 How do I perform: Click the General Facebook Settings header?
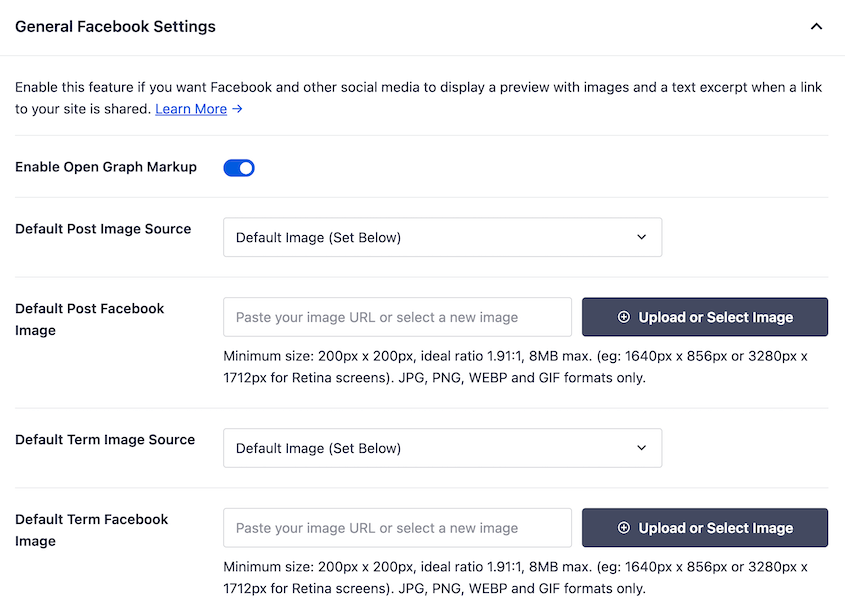tap(115, 27)
